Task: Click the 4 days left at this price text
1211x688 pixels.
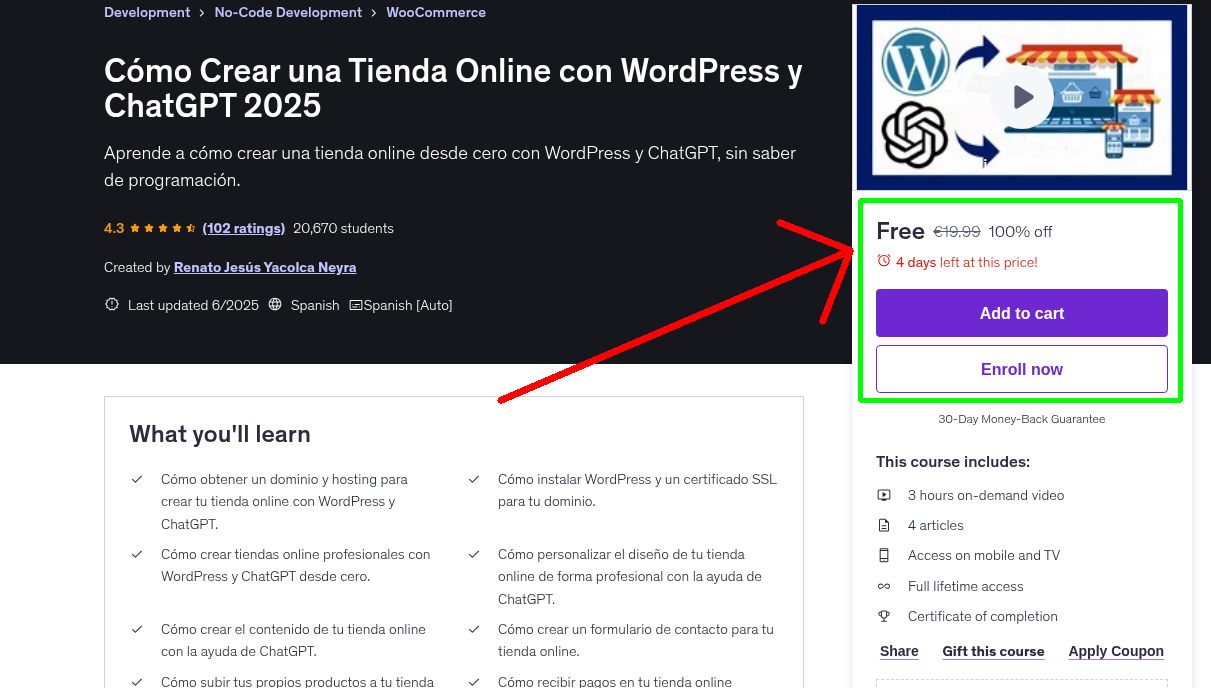Action: [x=967, y=262]
